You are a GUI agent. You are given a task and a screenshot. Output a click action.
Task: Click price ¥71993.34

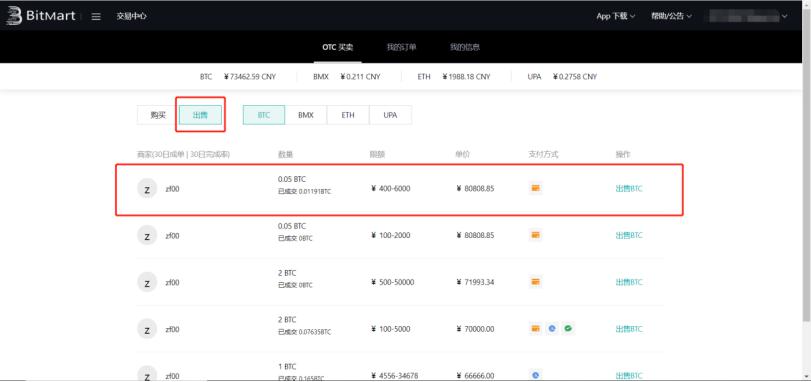475,282
